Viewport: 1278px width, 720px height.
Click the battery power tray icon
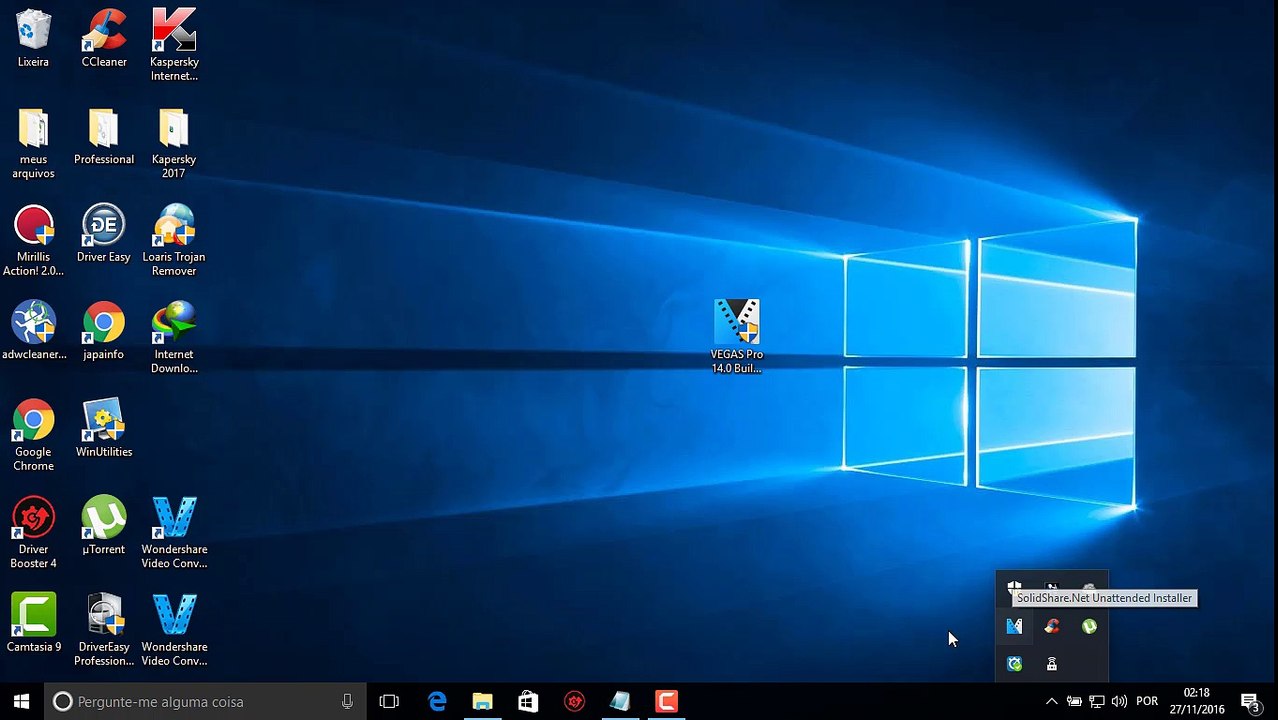pos(1074,702)
